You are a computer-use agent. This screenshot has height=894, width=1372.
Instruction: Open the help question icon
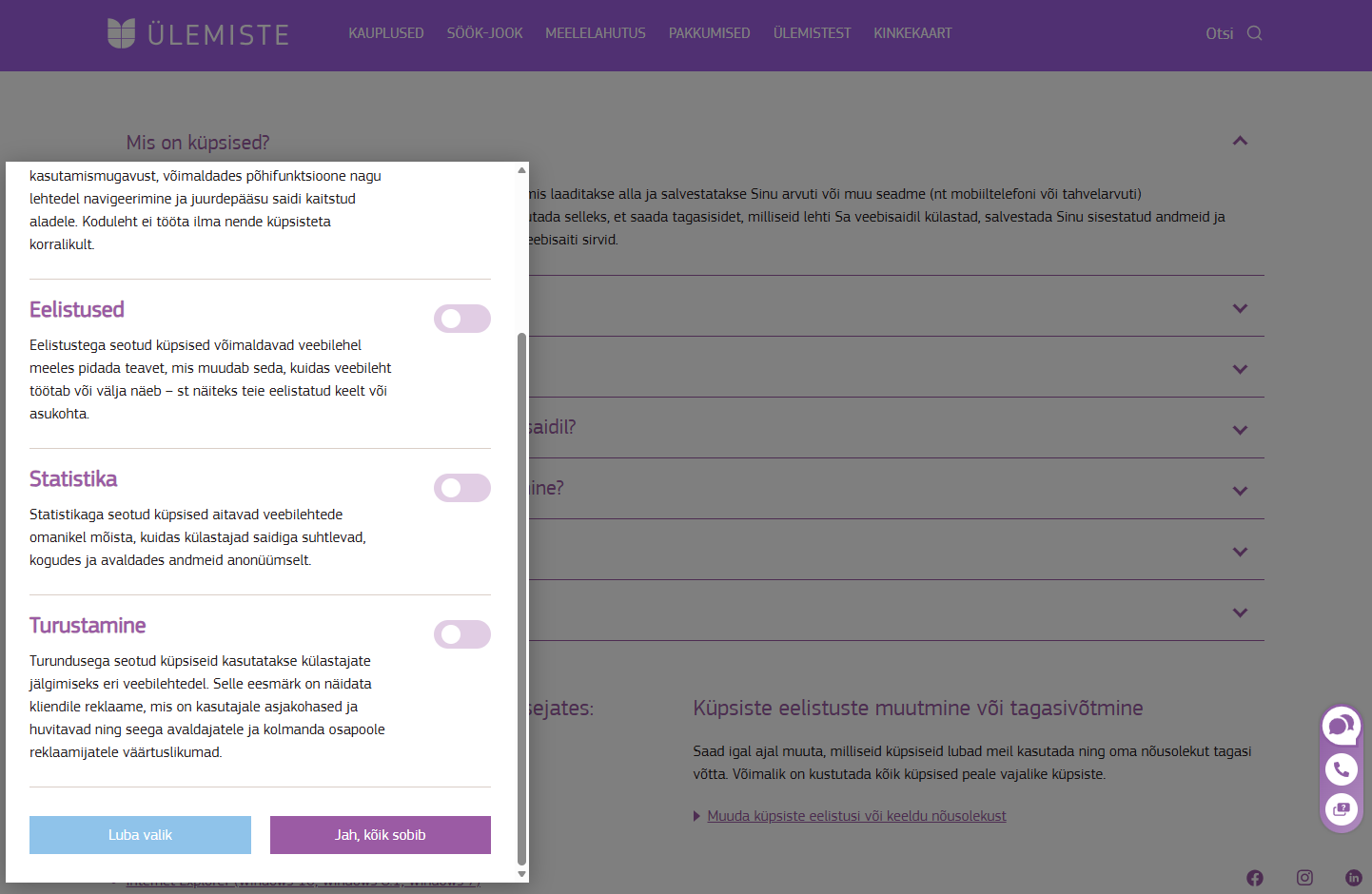click(1342, 809)
